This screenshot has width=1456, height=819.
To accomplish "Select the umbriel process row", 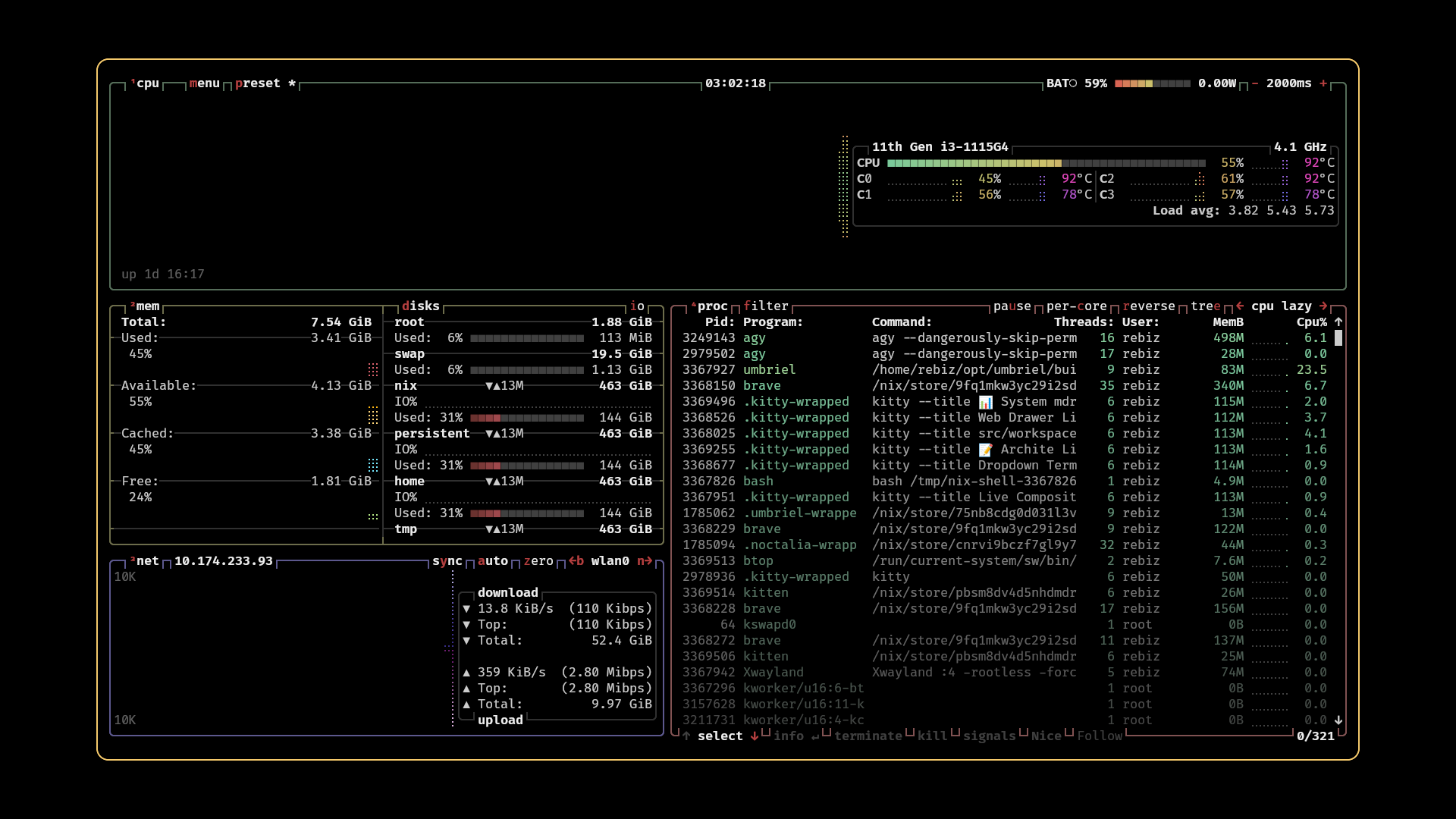I will point(1005,370).
